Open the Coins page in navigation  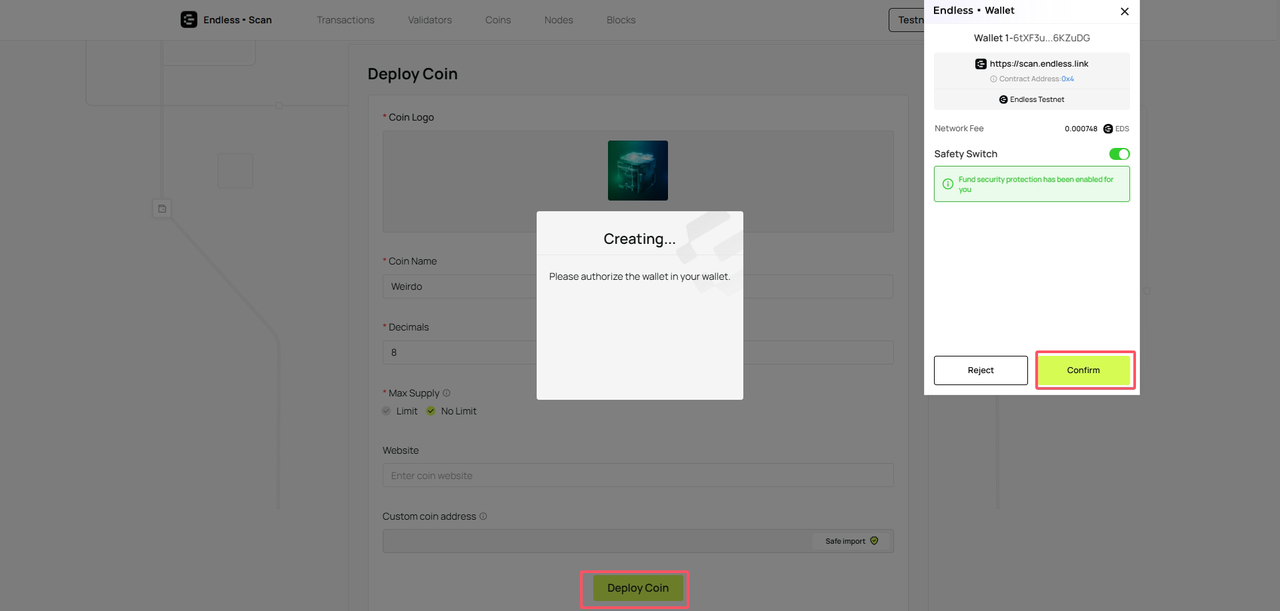(497, 20)
